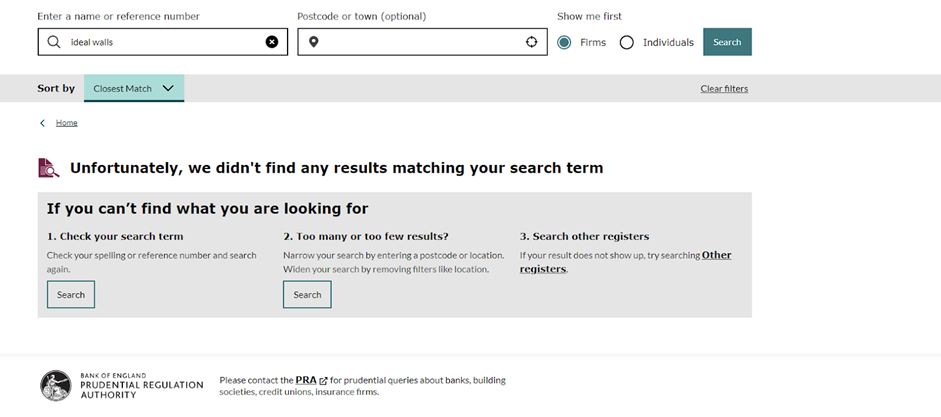Click the no-results document search icon
Image resolution: width=941 pixels, height=417 pixels.
(x=49, y=168)
